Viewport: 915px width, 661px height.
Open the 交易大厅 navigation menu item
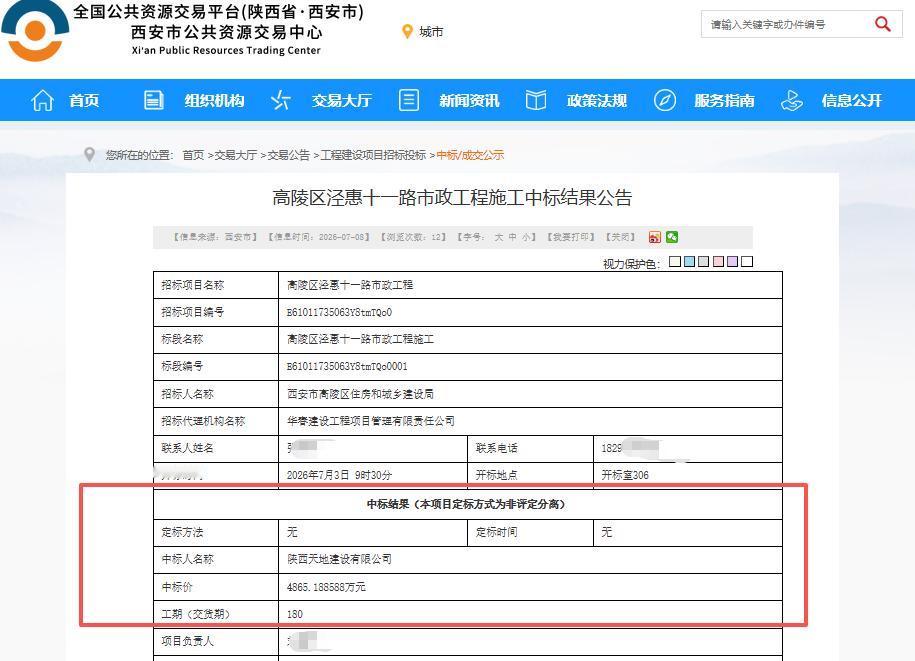pos(341,100)
